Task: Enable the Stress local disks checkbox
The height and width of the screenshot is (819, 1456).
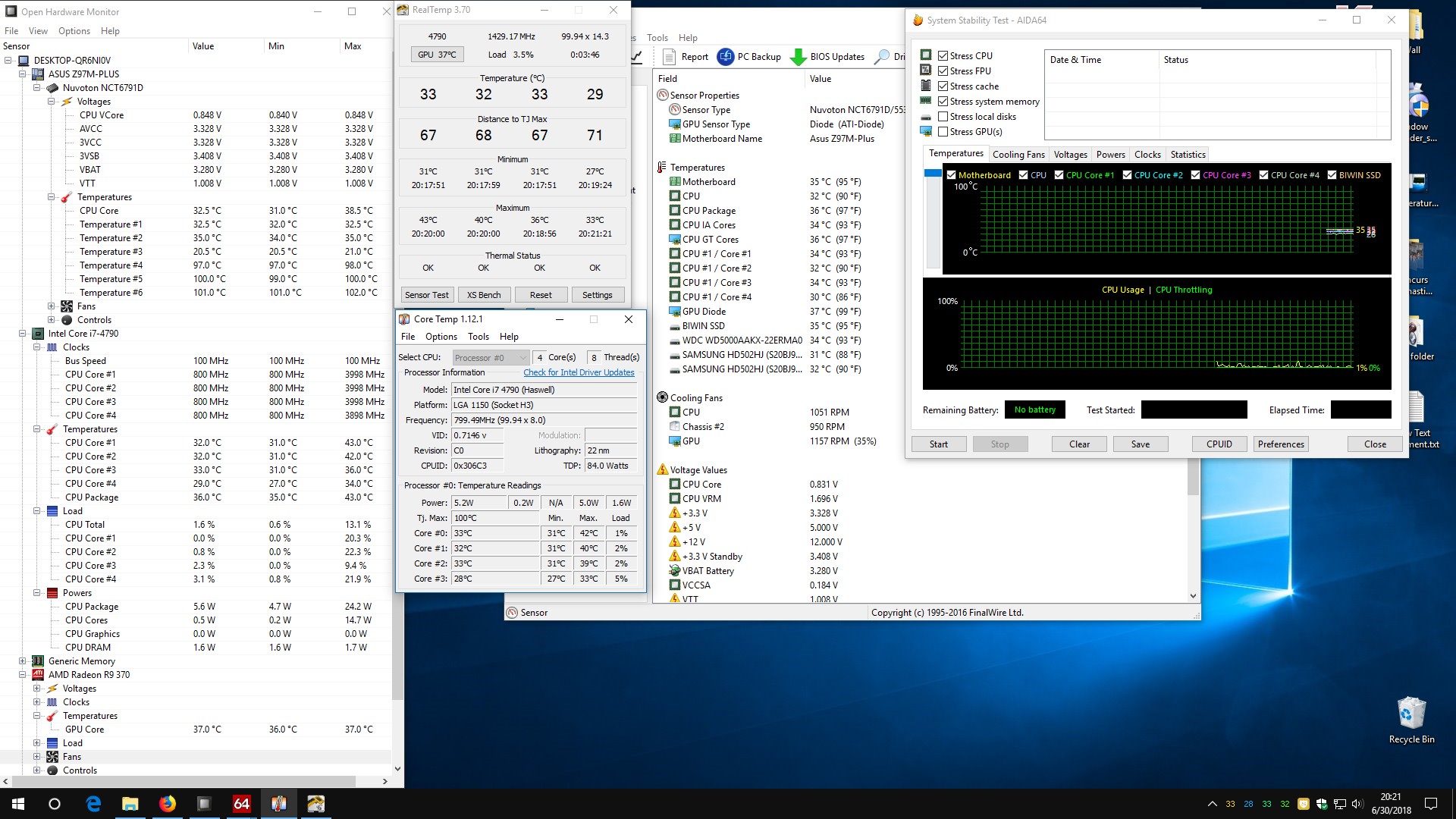Action: coord(943,117)
